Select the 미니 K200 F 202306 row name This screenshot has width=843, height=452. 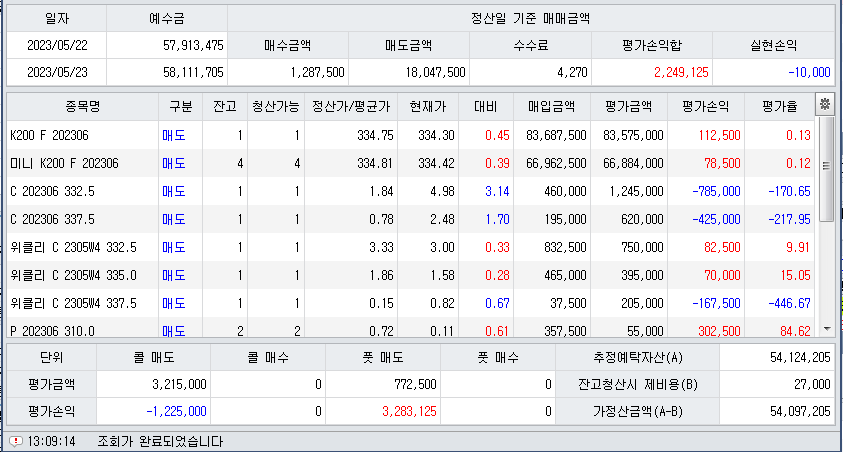tap(65, 163)
